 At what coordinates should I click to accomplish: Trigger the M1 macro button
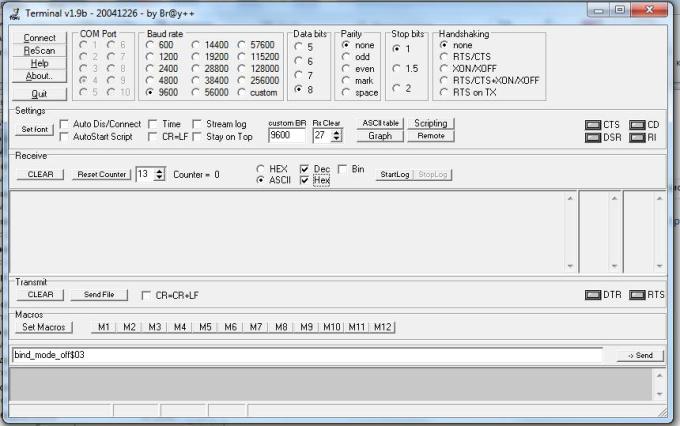[103, 327]
